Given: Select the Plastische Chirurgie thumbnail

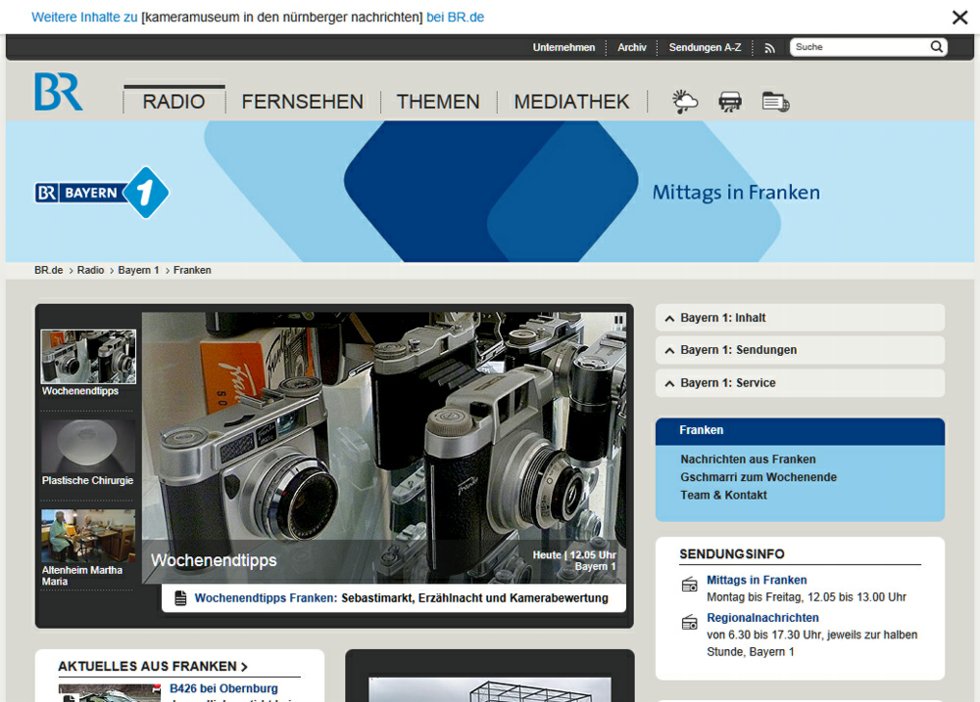Looking at the screenshot, I should pos(88,446).
